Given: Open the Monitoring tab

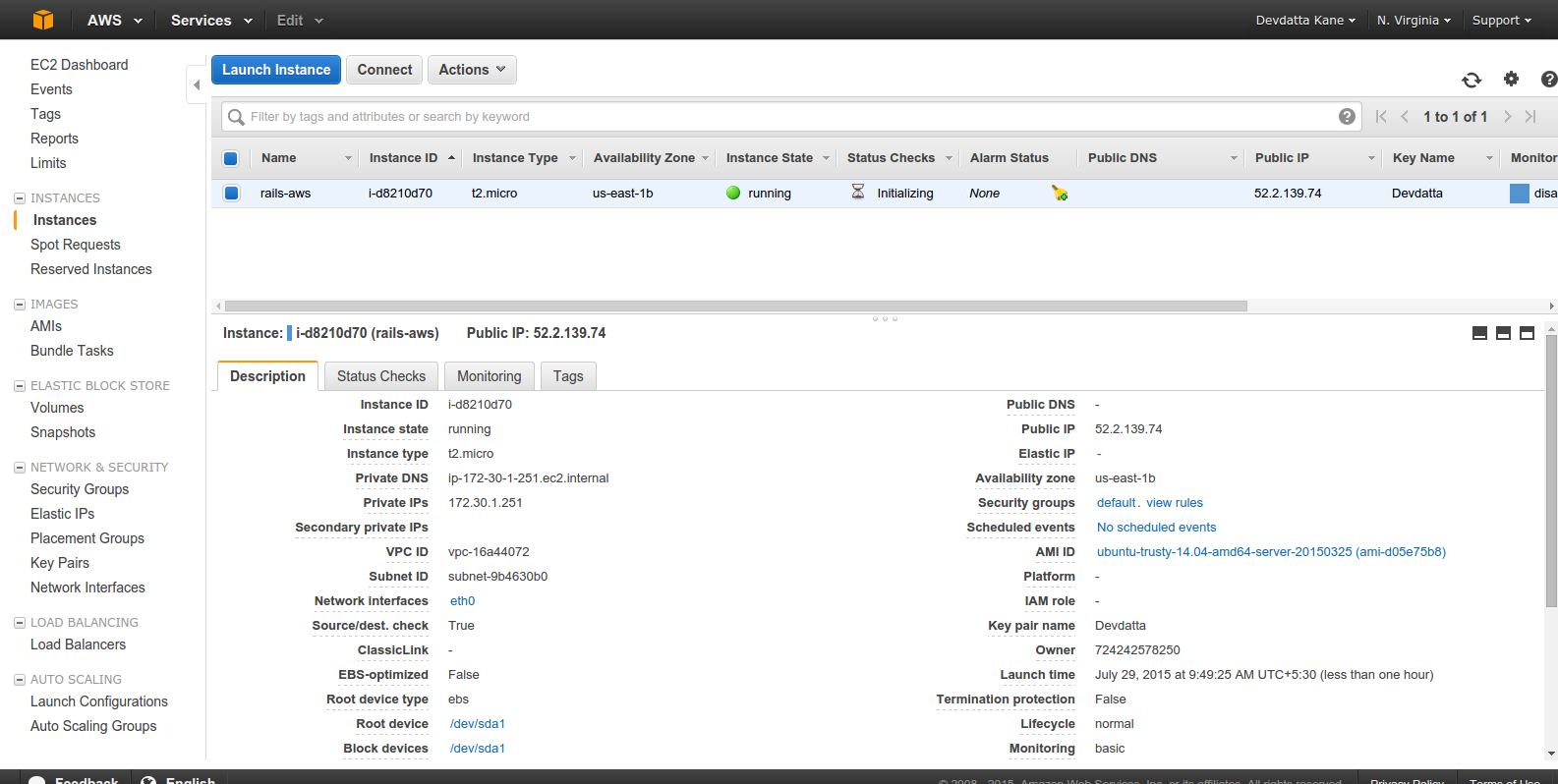Looking at the screenshot, I should pyautogui.click(x=489, y=376).
